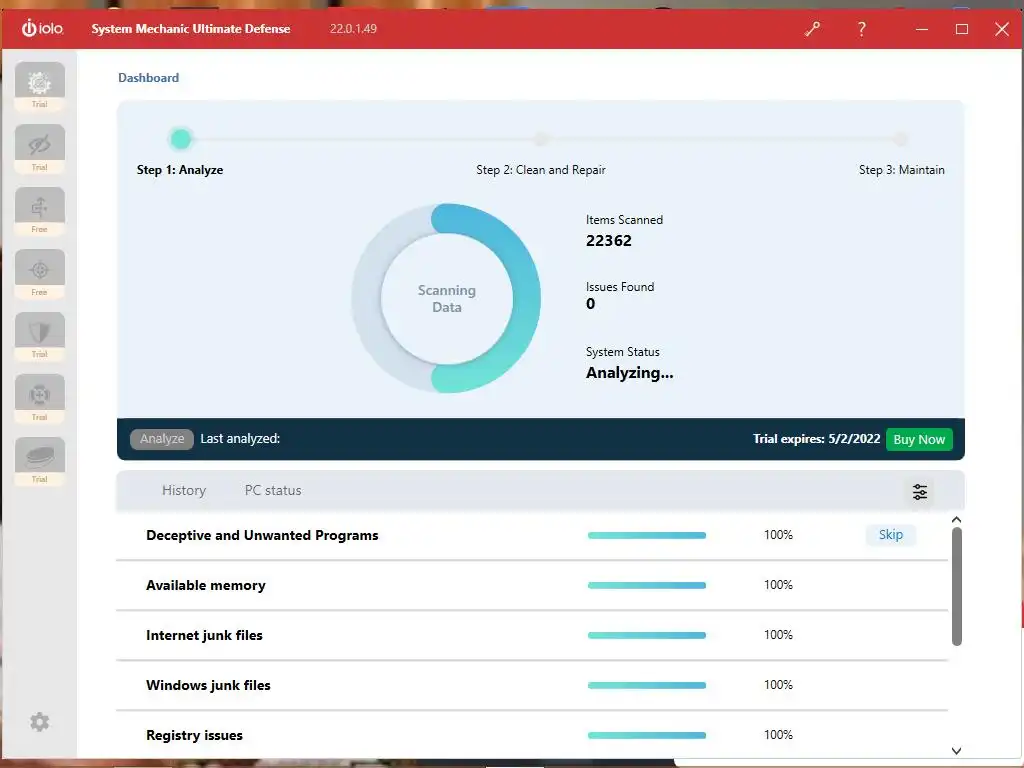Click the Step 2 Clean and Repair marker

(541, 138)
